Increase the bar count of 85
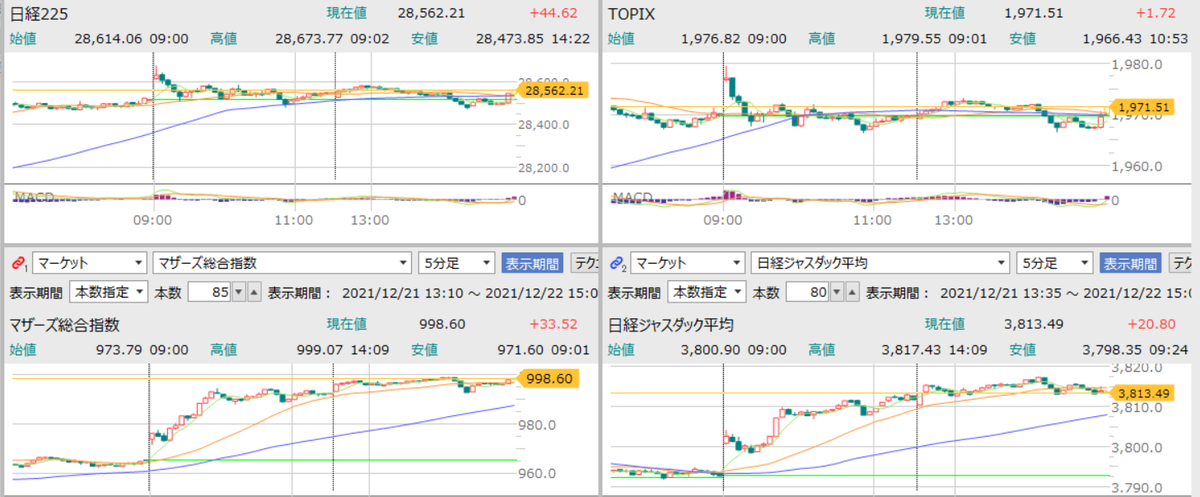1200x497 pixels. [253, 292]
